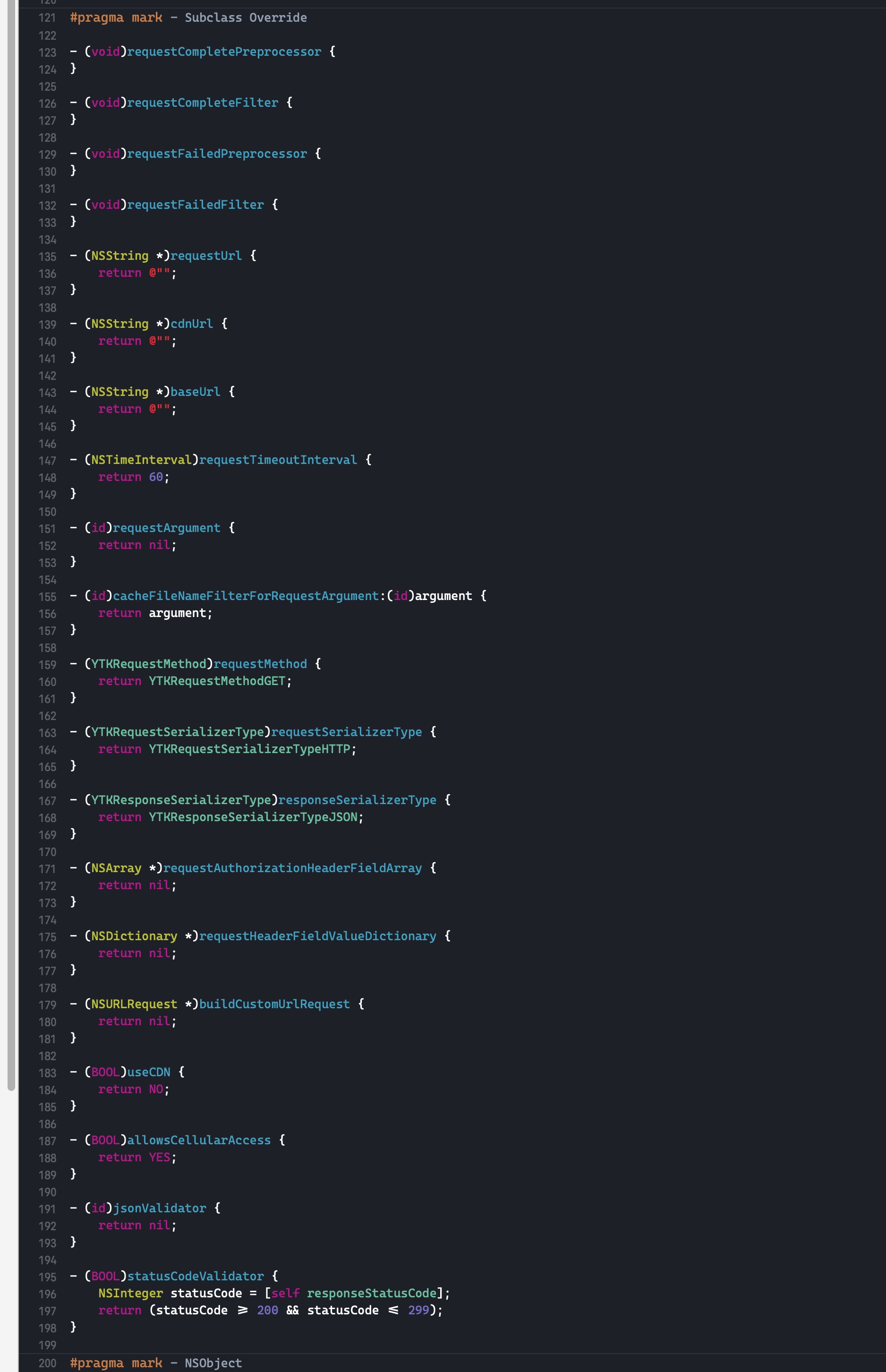Click the requestCompletePreprocessor method name
Viewport: 886px width, 1372px height.
[x=224, y=52]
